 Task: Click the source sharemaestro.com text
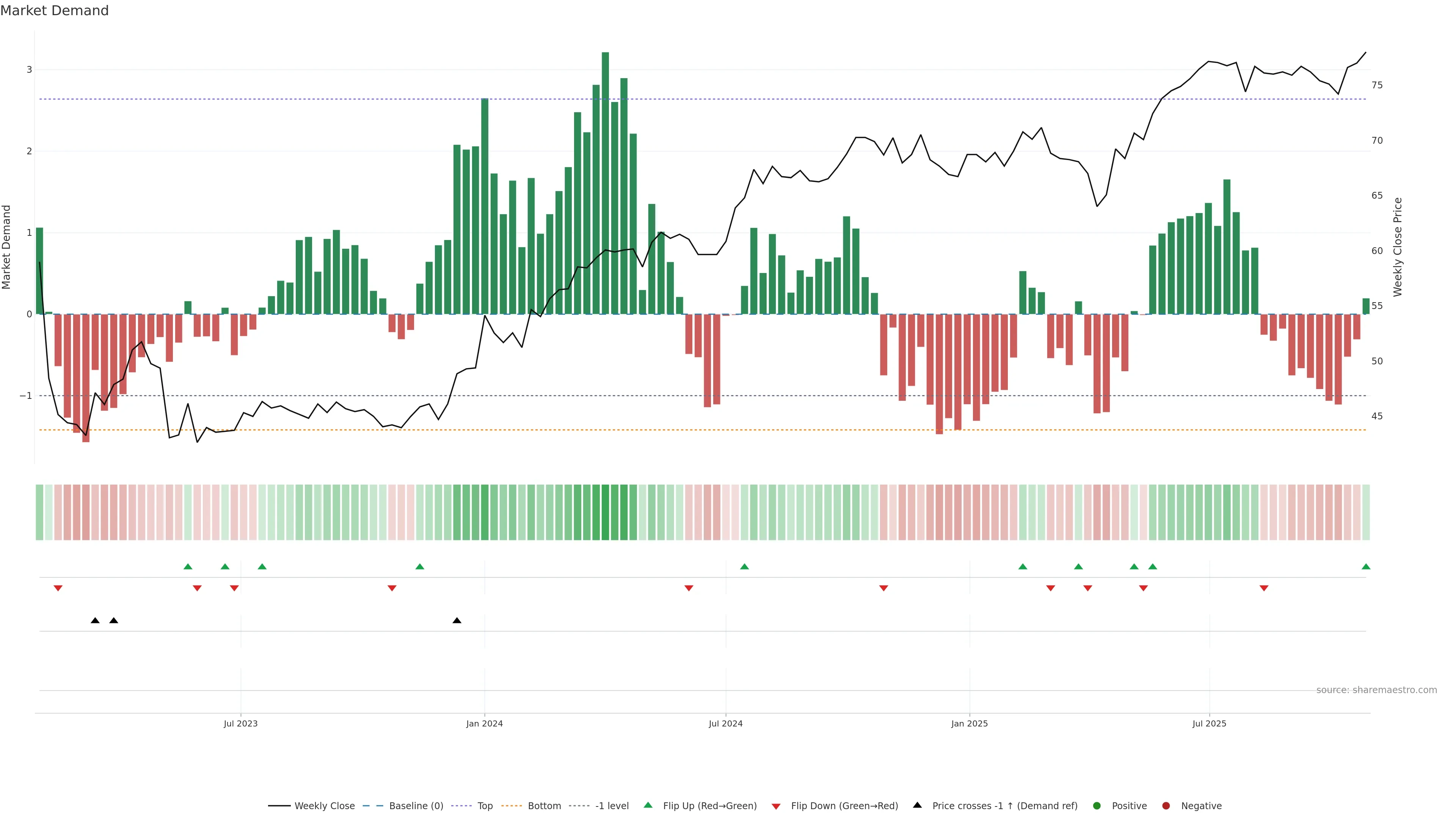(1376, 690)
